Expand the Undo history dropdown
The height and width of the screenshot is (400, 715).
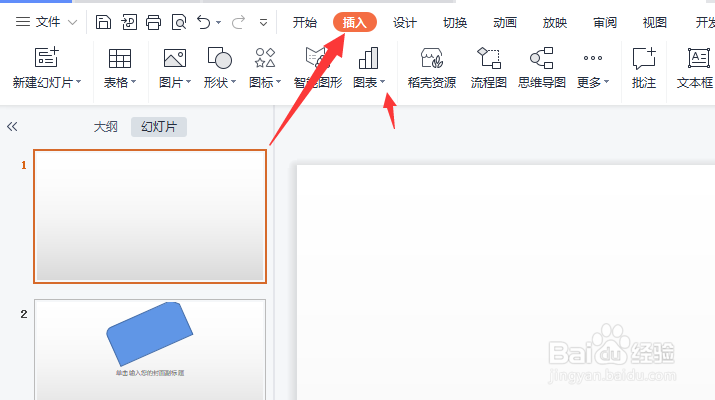218,22
